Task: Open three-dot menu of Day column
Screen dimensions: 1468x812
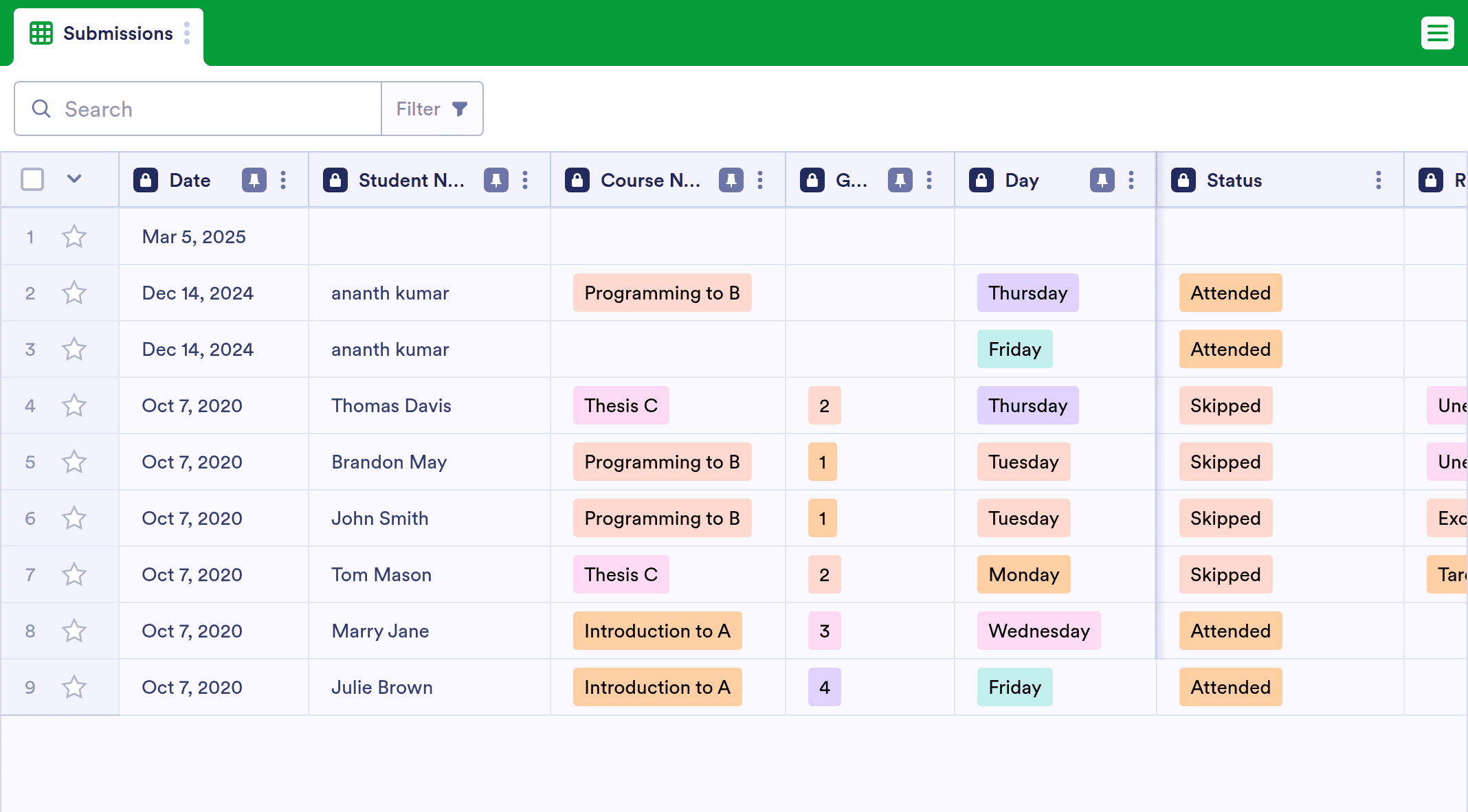Action: tap(1131, 180)
